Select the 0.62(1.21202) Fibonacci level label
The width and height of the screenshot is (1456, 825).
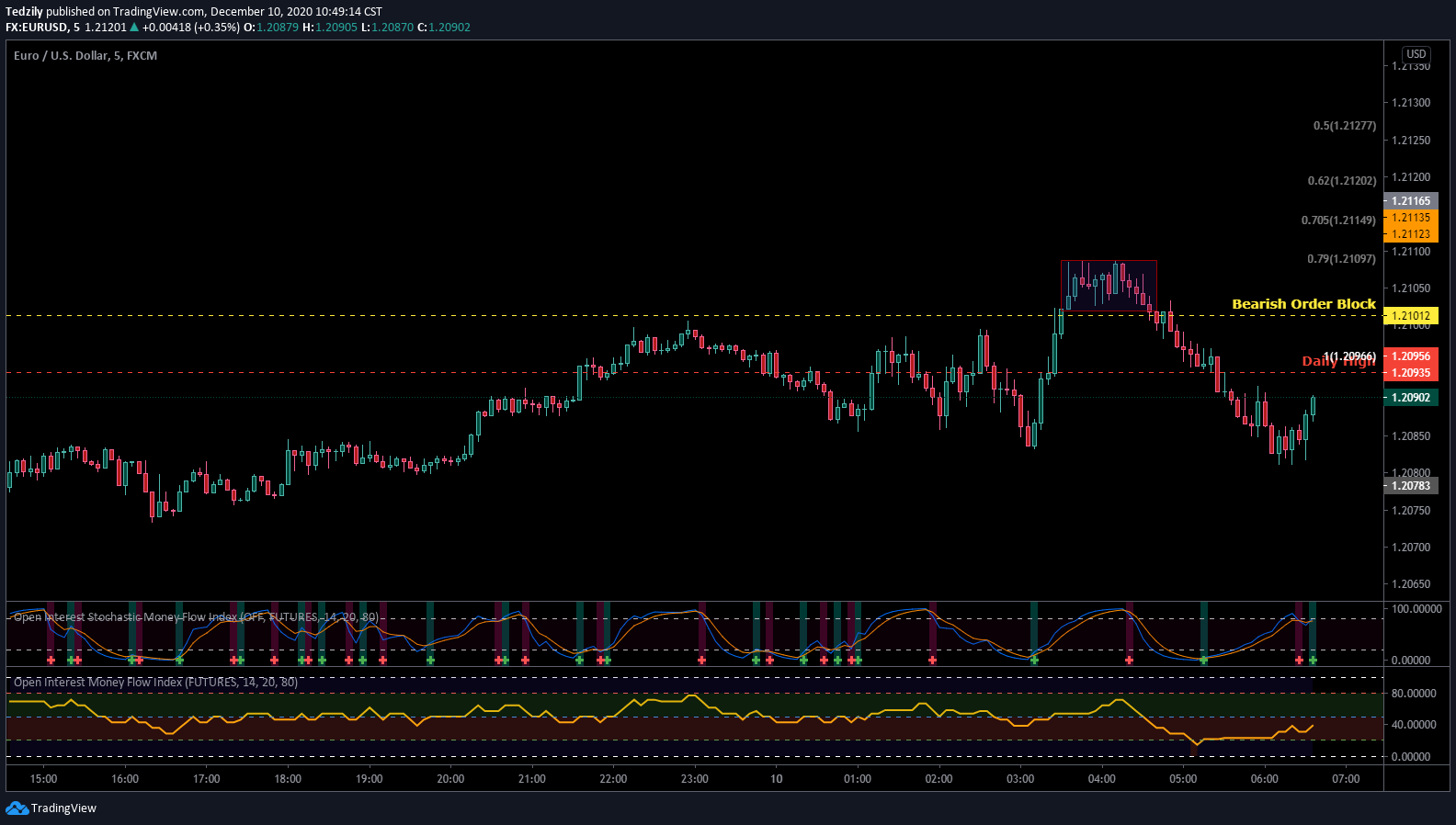point(1341,181)
